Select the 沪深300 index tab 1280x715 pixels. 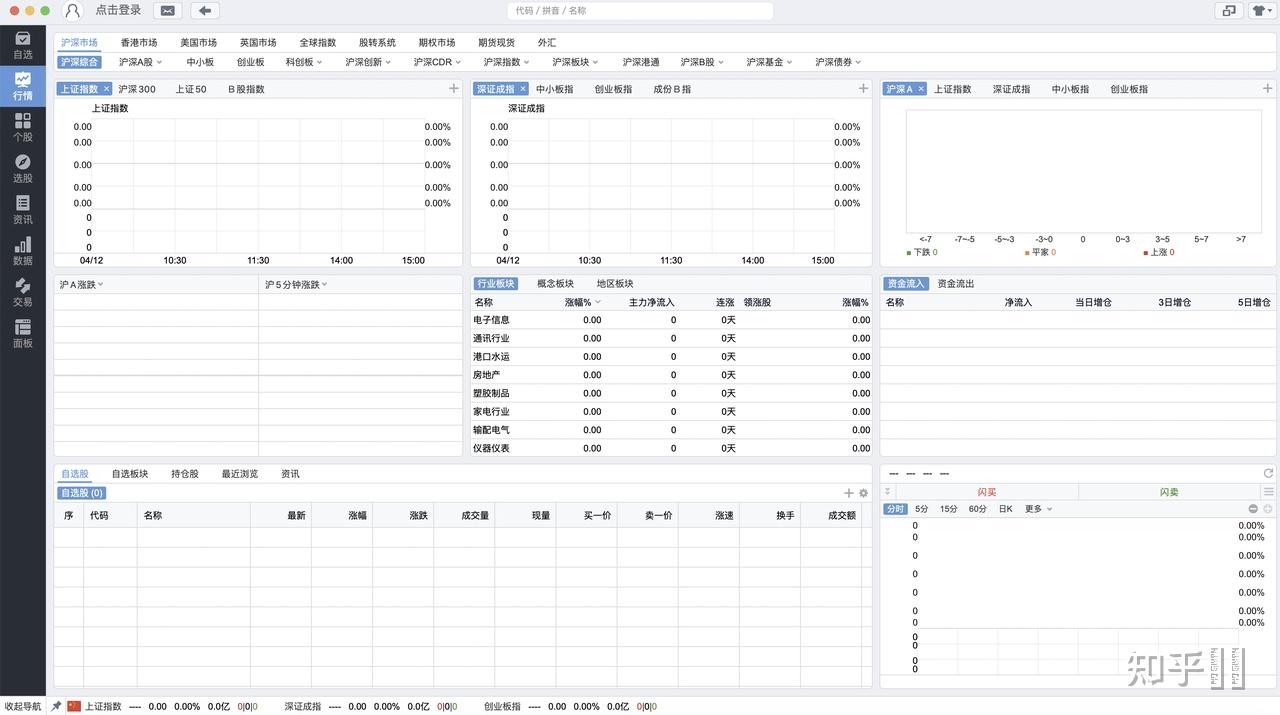[x=137, y=89]
